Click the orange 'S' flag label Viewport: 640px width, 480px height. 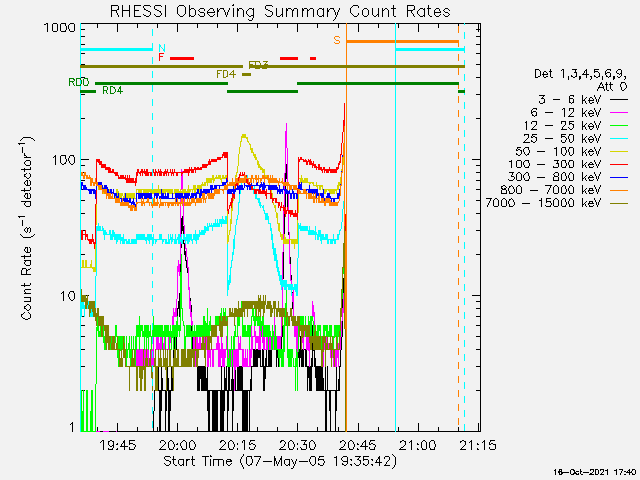(x=337, y=40)
